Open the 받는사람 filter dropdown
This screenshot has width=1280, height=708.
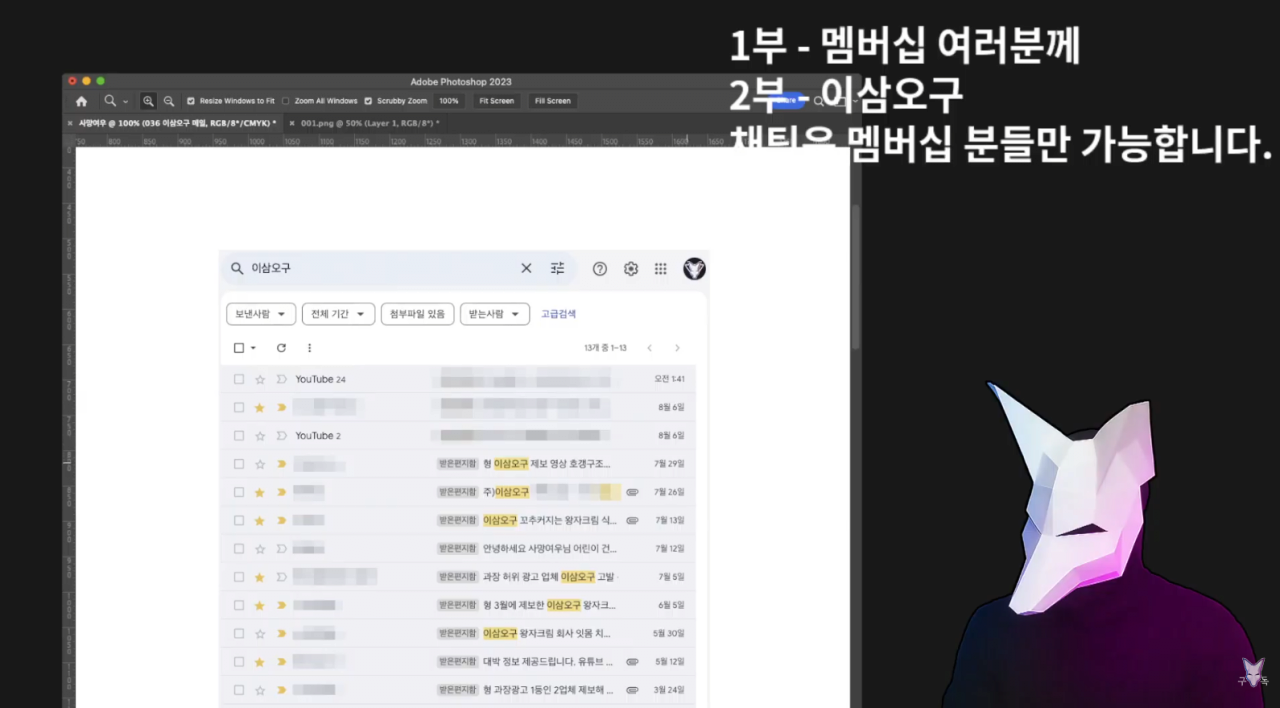click(495, 314)
